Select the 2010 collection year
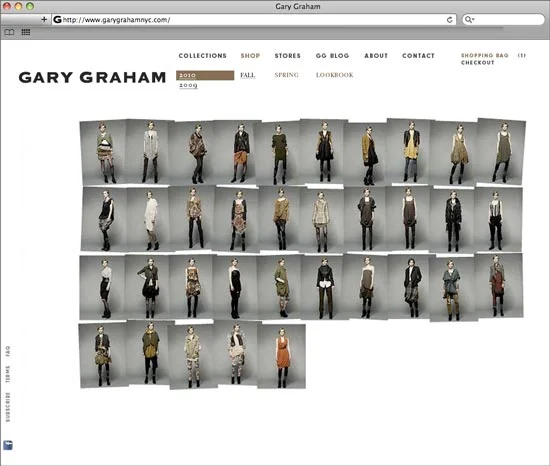 click(x=205, y=75)
